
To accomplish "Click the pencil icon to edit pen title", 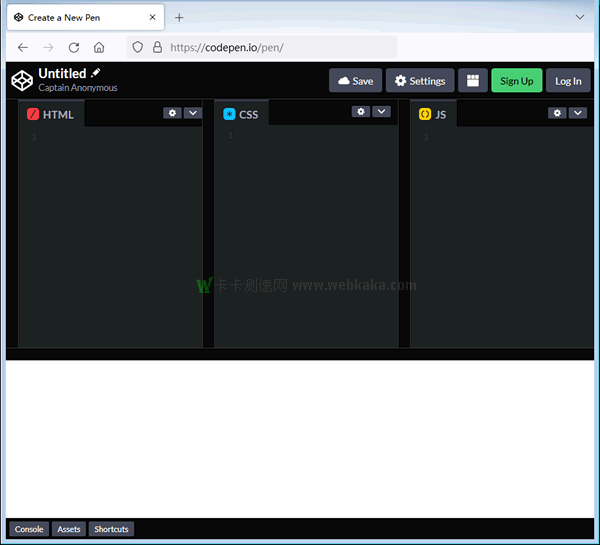I will tap(96, 73).
